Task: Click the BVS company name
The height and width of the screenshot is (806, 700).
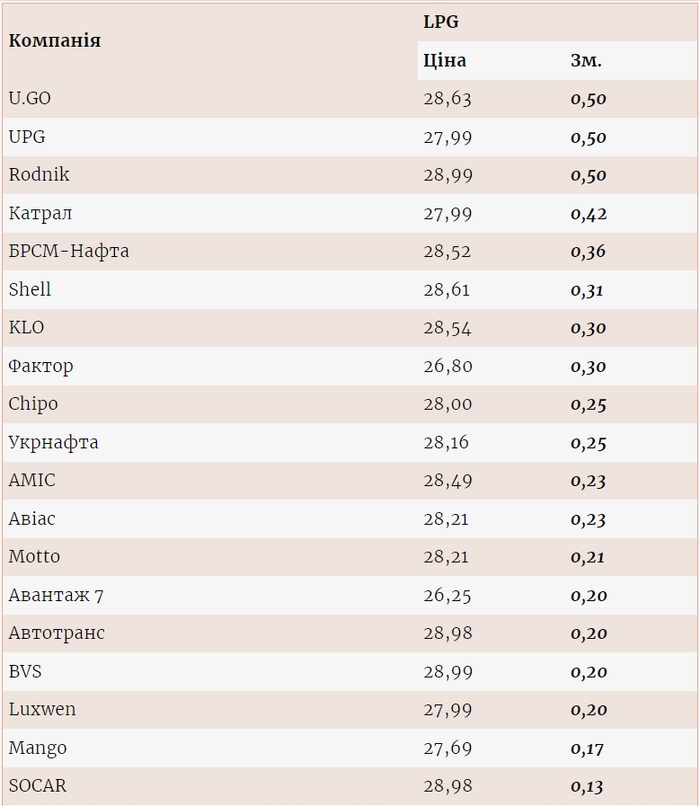Action: 25,671
